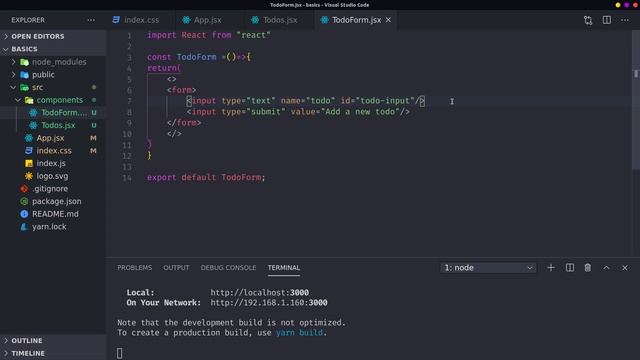Split the terminal panel
Image resolution: width=640 pixels, height=360 pixels.
(570, 268)
